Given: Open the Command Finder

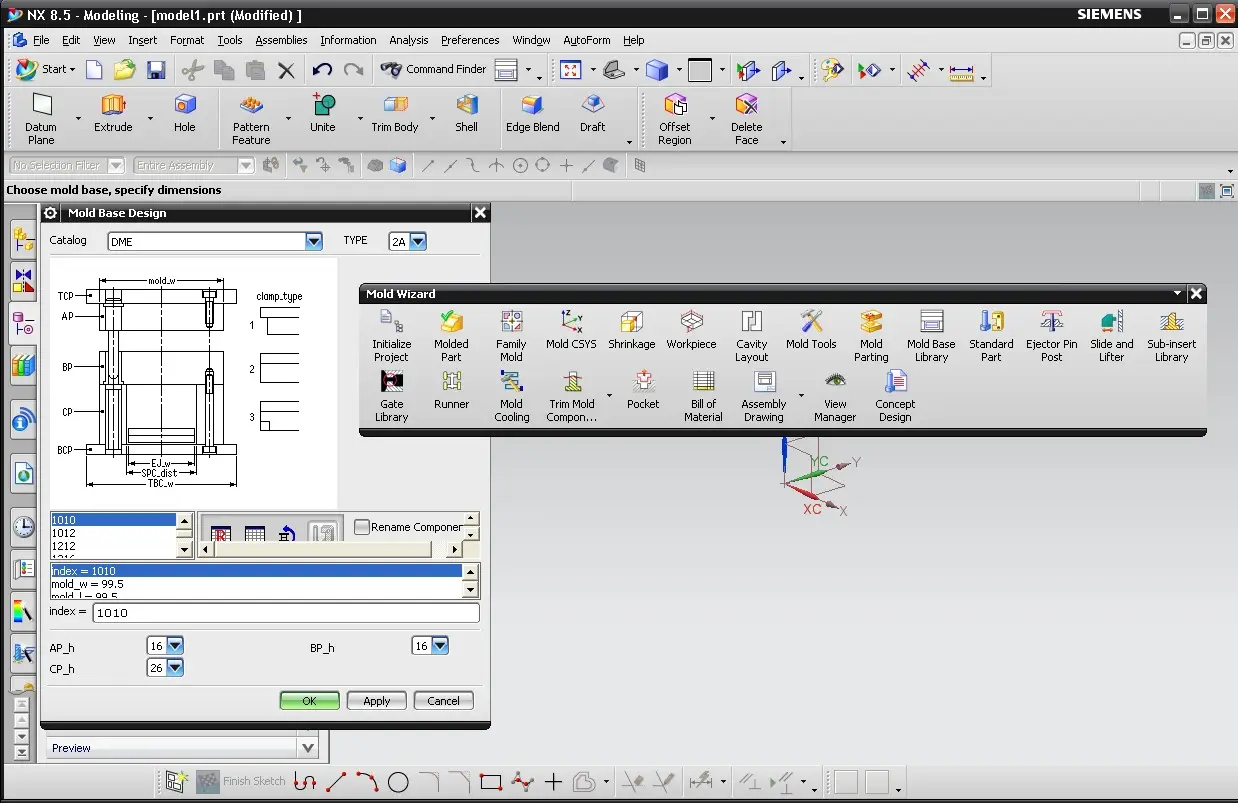Looking at the screenshot, I should point(433,70).
